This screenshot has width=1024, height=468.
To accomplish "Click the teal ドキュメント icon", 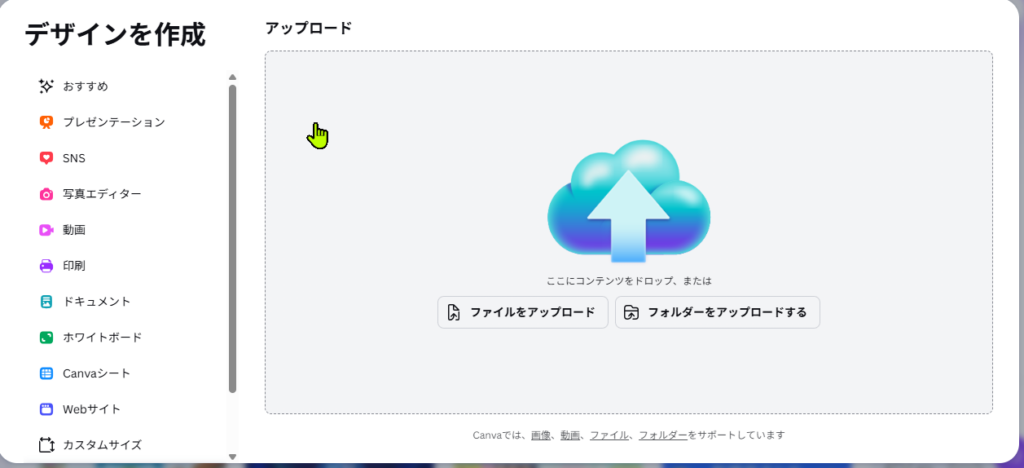I will (x=46, y=302).
